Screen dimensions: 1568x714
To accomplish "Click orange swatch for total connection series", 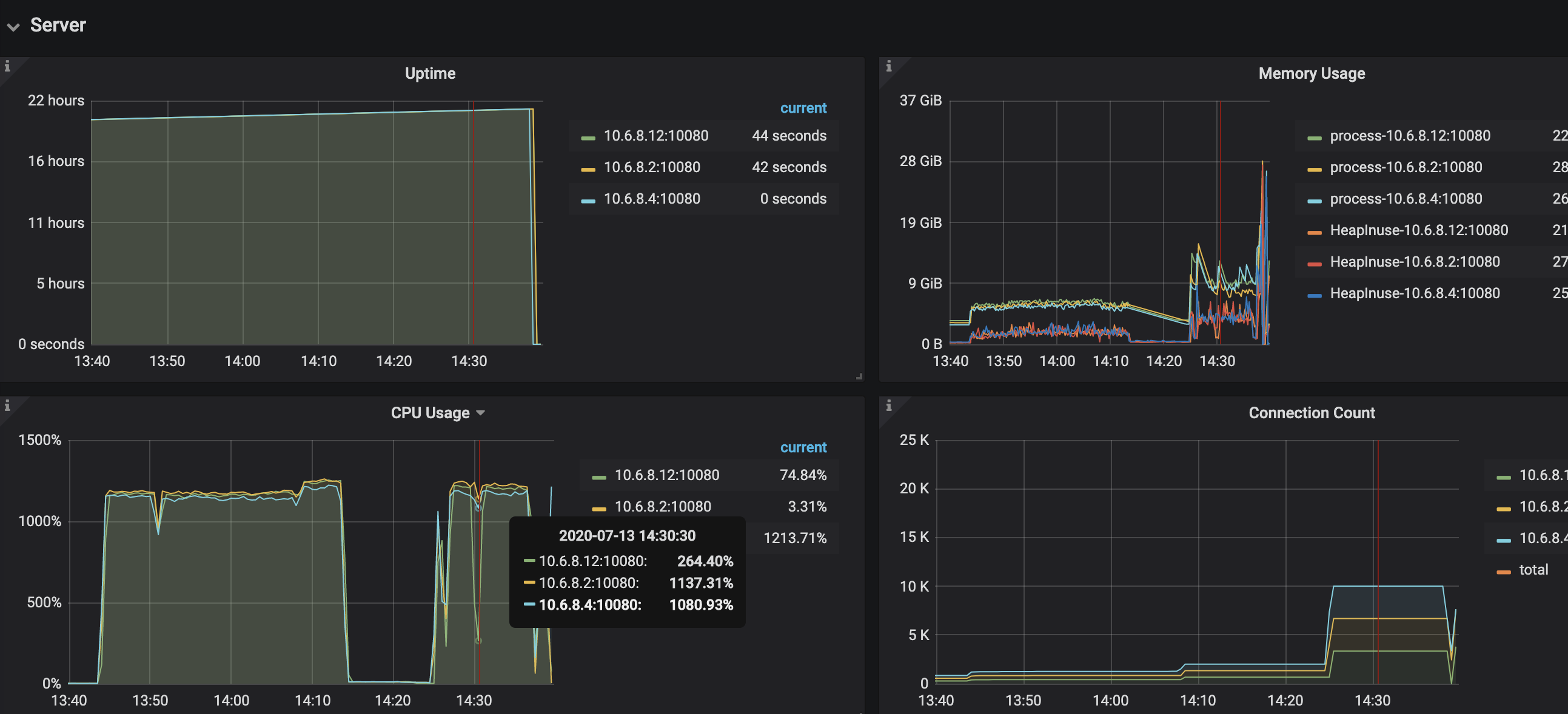I will [x=1504, y=572].
